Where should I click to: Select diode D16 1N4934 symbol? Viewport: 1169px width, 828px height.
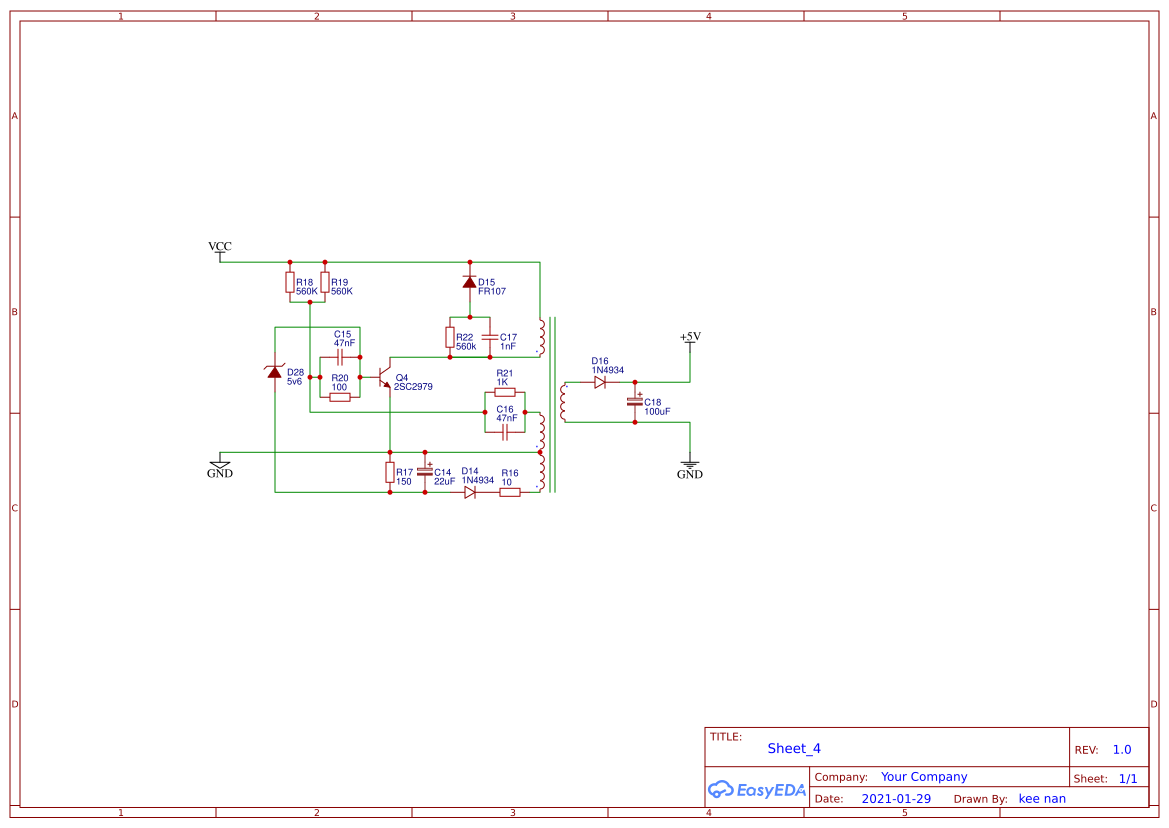click(599, 382)
